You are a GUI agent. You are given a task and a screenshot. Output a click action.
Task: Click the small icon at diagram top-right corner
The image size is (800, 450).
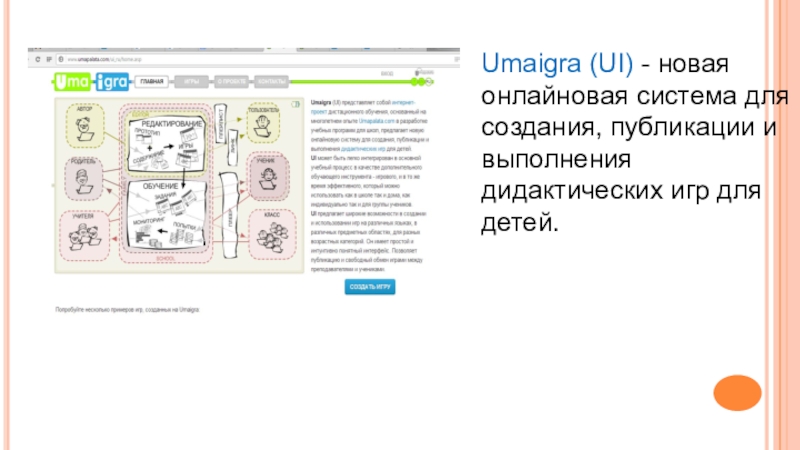click(296, 104)
